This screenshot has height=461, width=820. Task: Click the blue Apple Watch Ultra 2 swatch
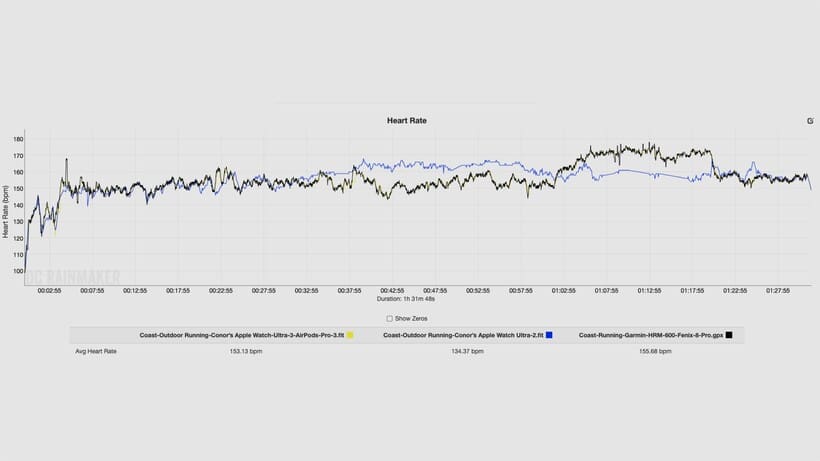pos(549,335)
